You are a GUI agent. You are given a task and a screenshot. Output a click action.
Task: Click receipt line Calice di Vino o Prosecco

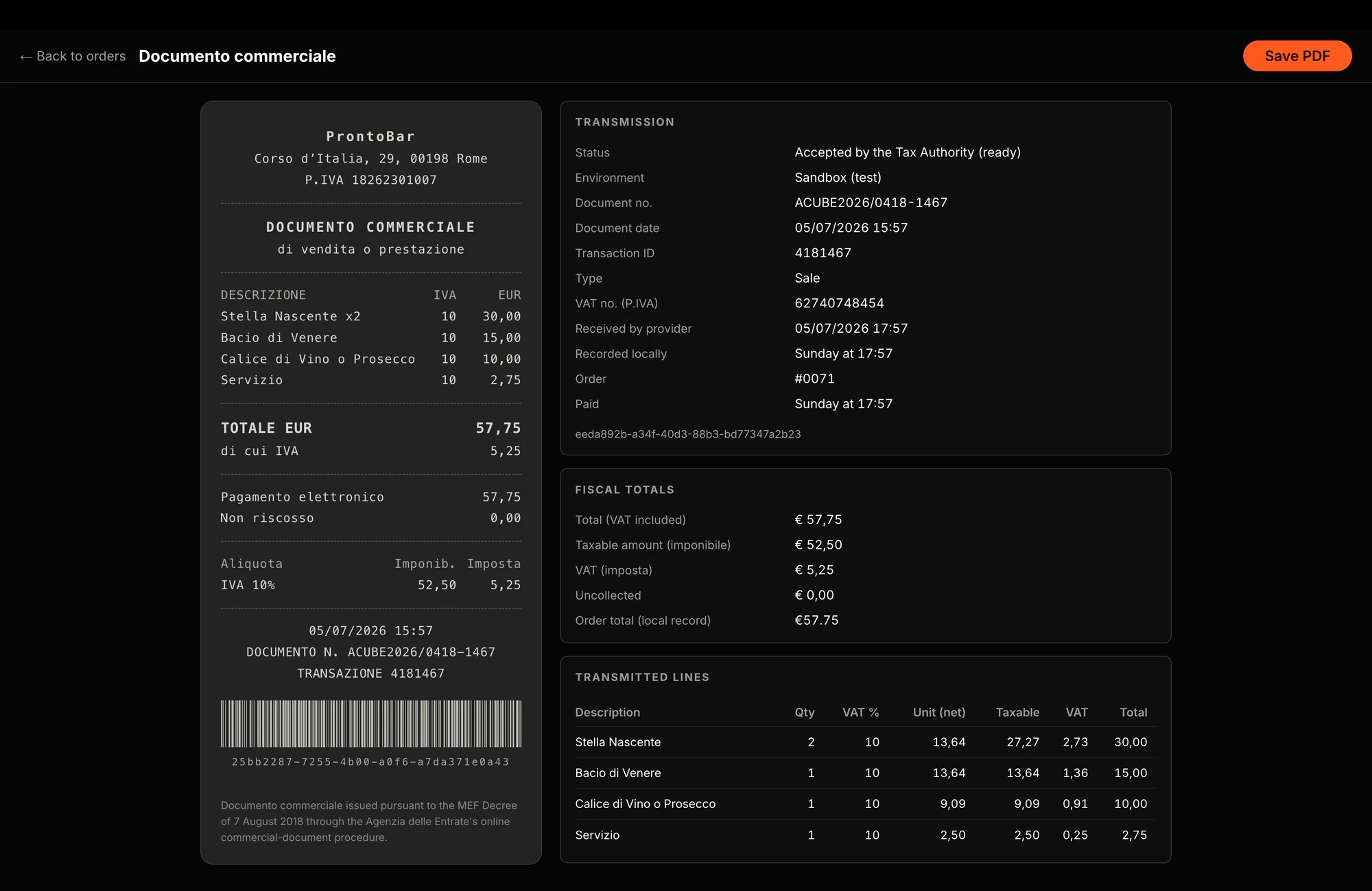tap(370, 359)
